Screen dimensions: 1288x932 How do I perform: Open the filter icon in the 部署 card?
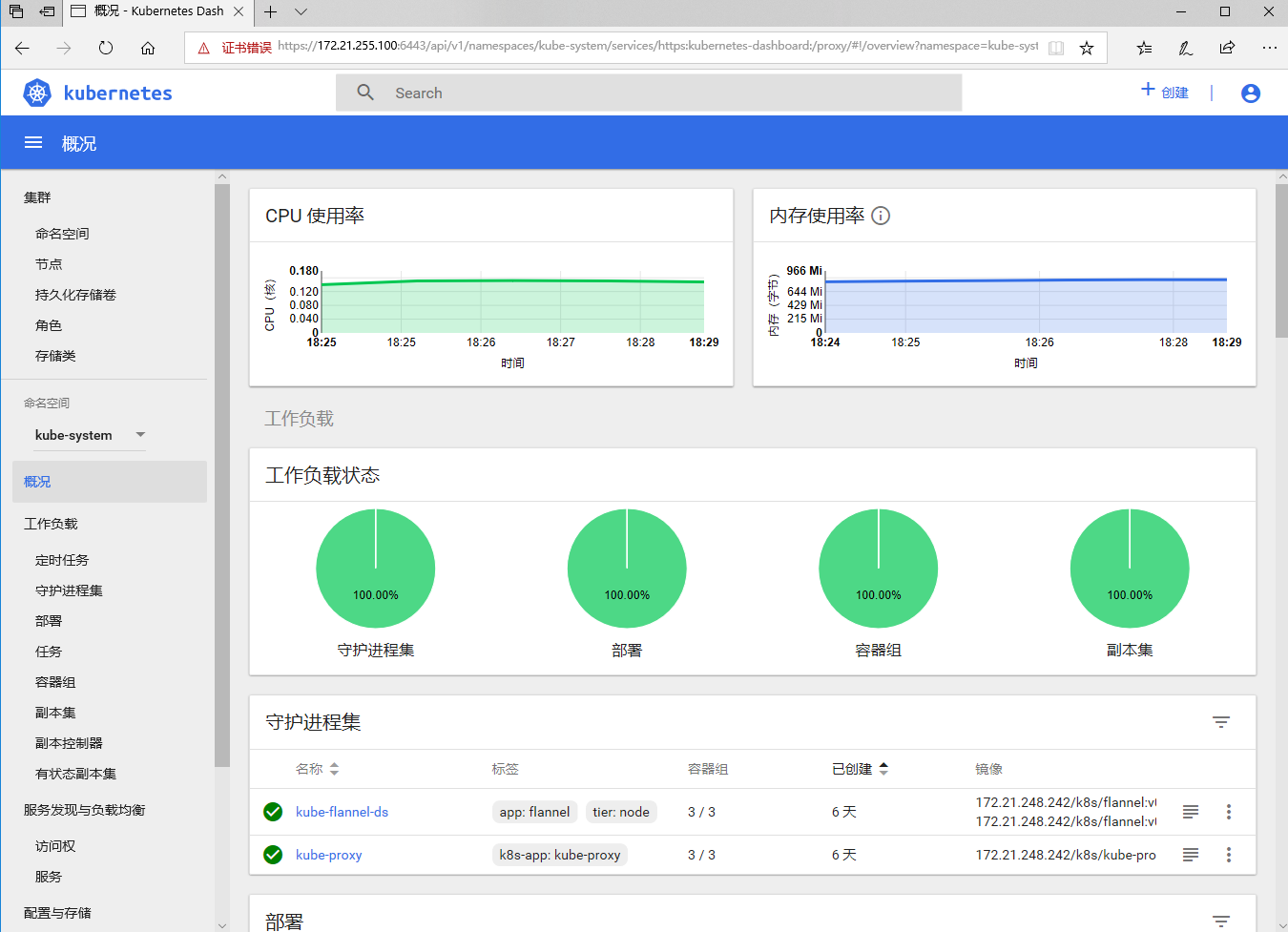[x=1221, y=921]
